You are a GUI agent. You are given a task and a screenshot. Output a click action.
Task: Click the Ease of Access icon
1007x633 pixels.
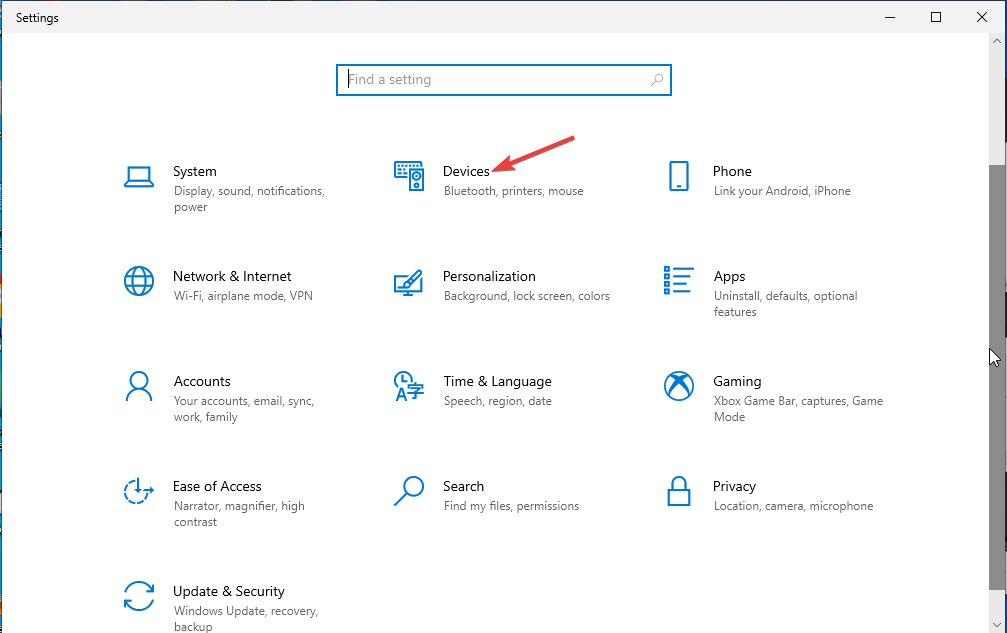pyautogui.click(x=139, y=490)
